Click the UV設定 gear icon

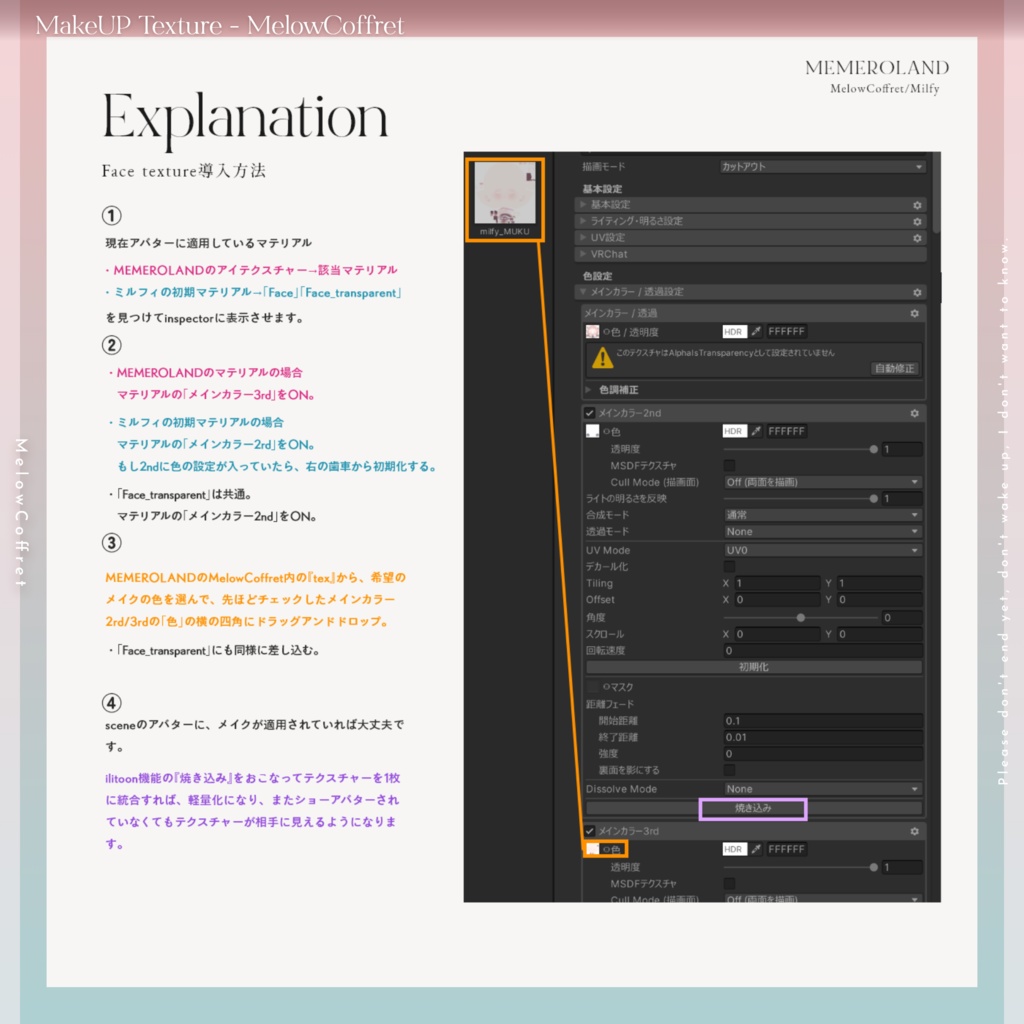pos(917,237)
